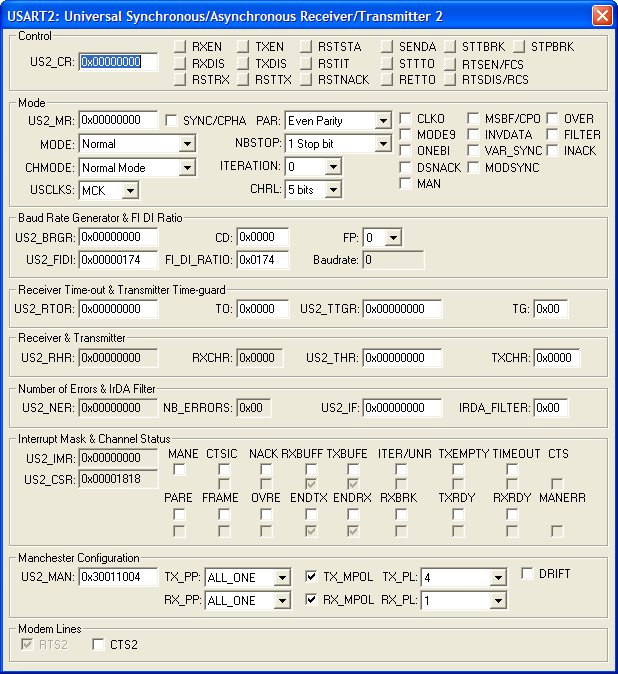Check the TXDIS checkbox
The height and width of the screenshot is (674, 618).
pyautogui.click(x=243, y=64)
